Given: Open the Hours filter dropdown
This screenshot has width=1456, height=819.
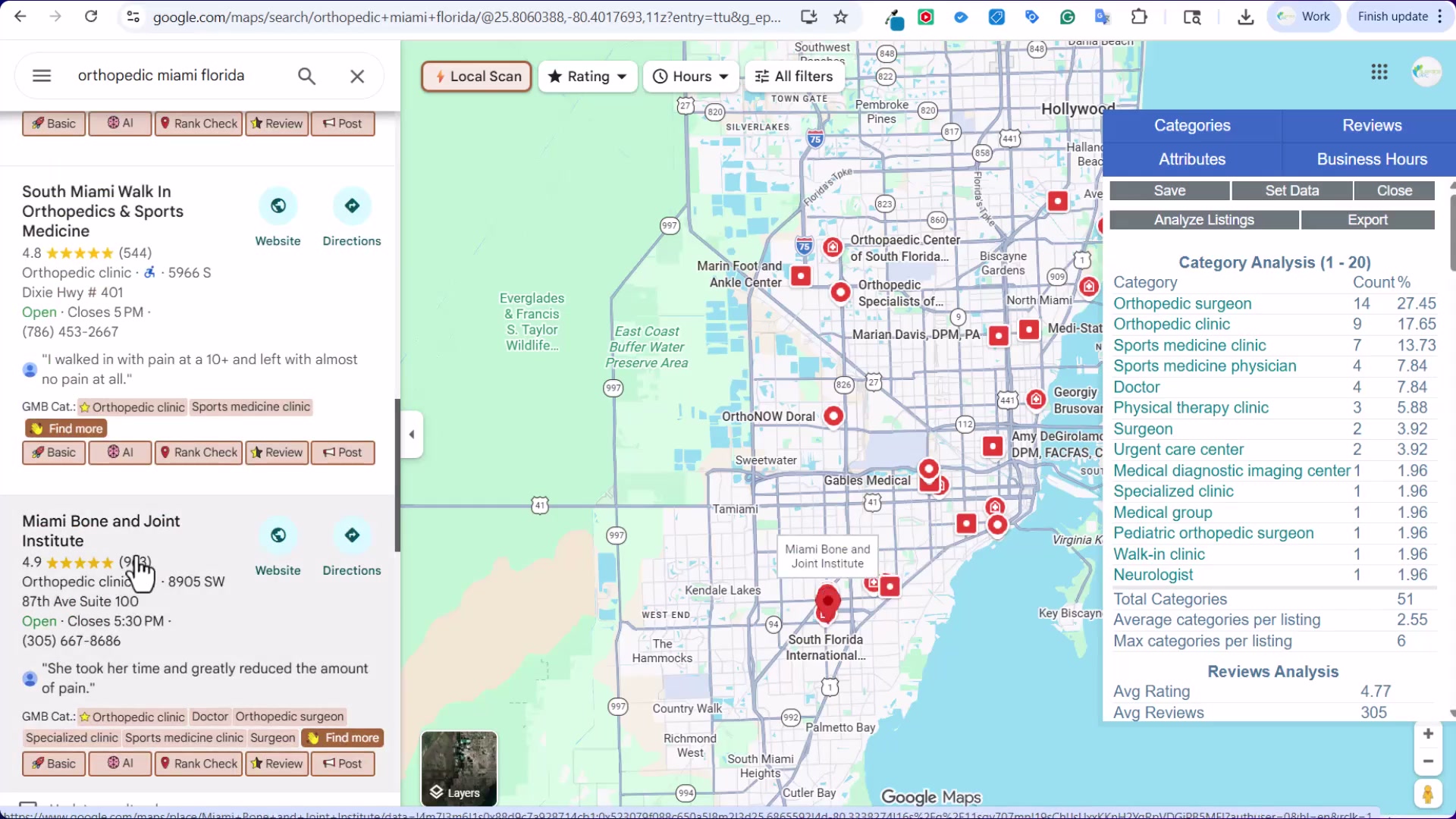Looking at the screenshot, I should (x=691, y=77).
